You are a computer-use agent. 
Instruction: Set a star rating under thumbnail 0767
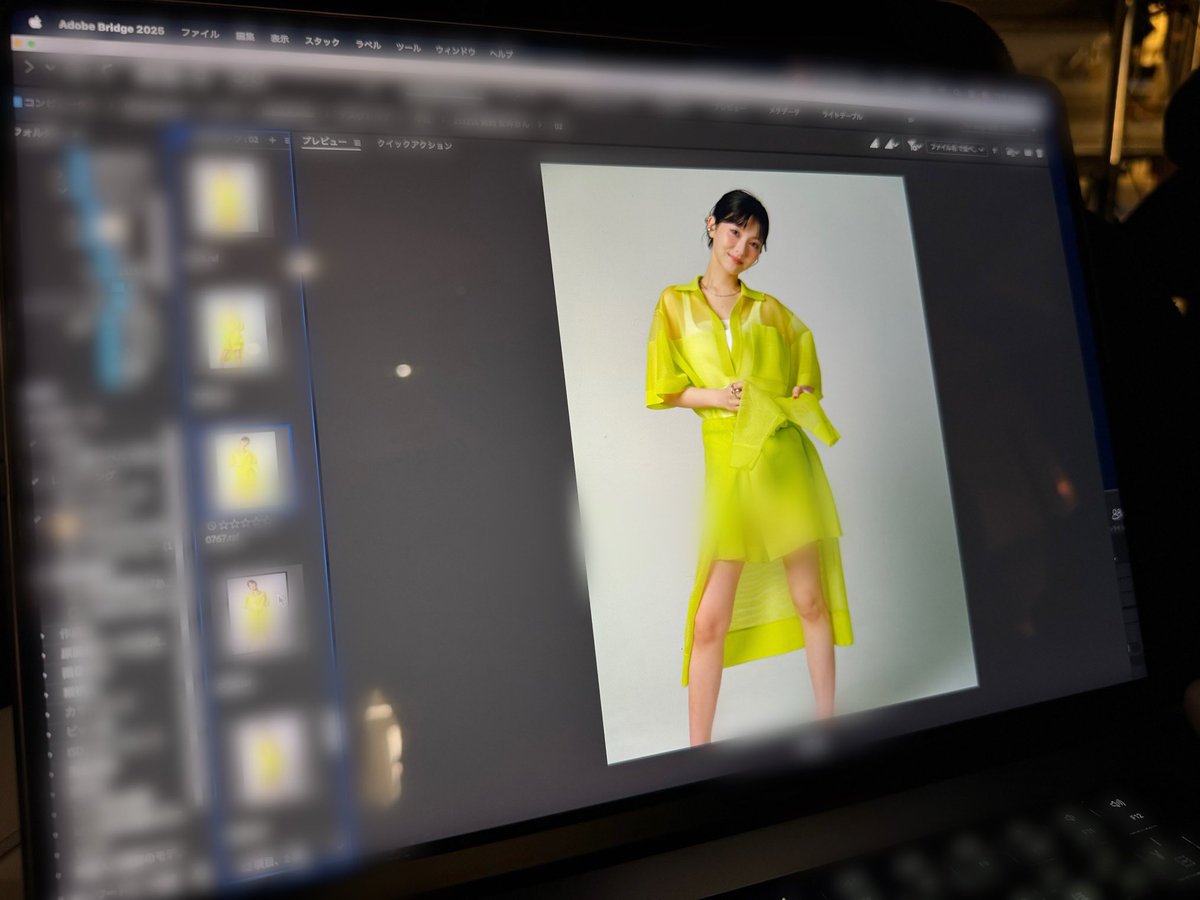pos(245,523)
